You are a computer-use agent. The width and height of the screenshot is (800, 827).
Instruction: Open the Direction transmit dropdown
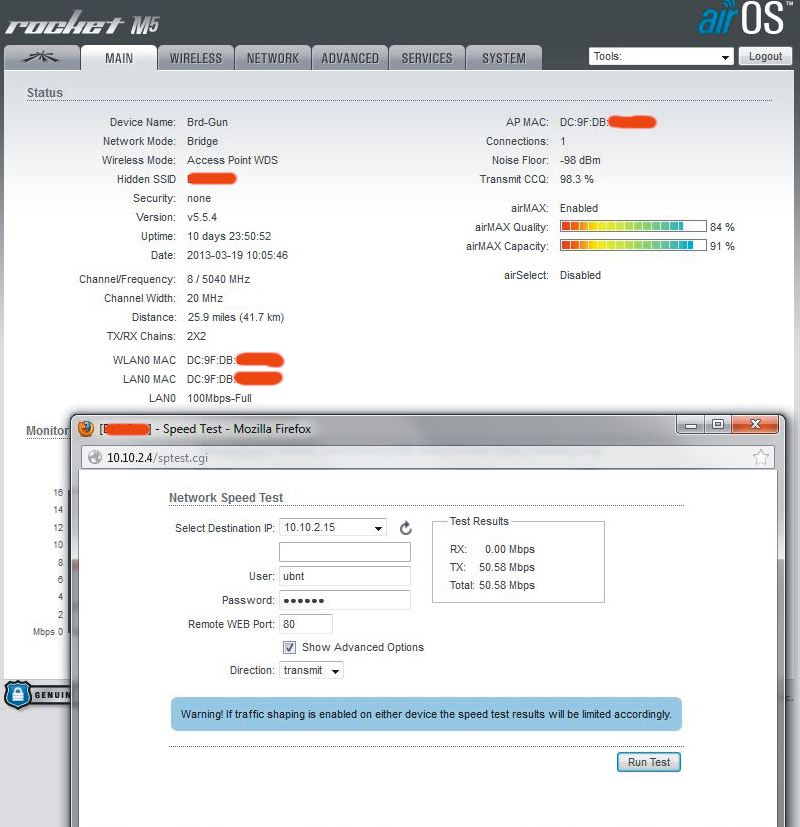pos(311,670)
